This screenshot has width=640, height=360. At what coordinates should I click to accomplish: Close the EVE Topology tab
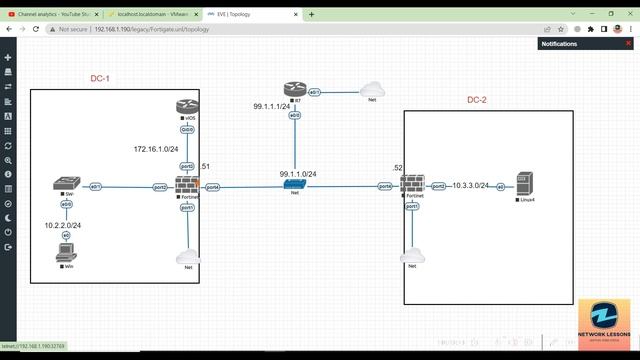[296, 14]
